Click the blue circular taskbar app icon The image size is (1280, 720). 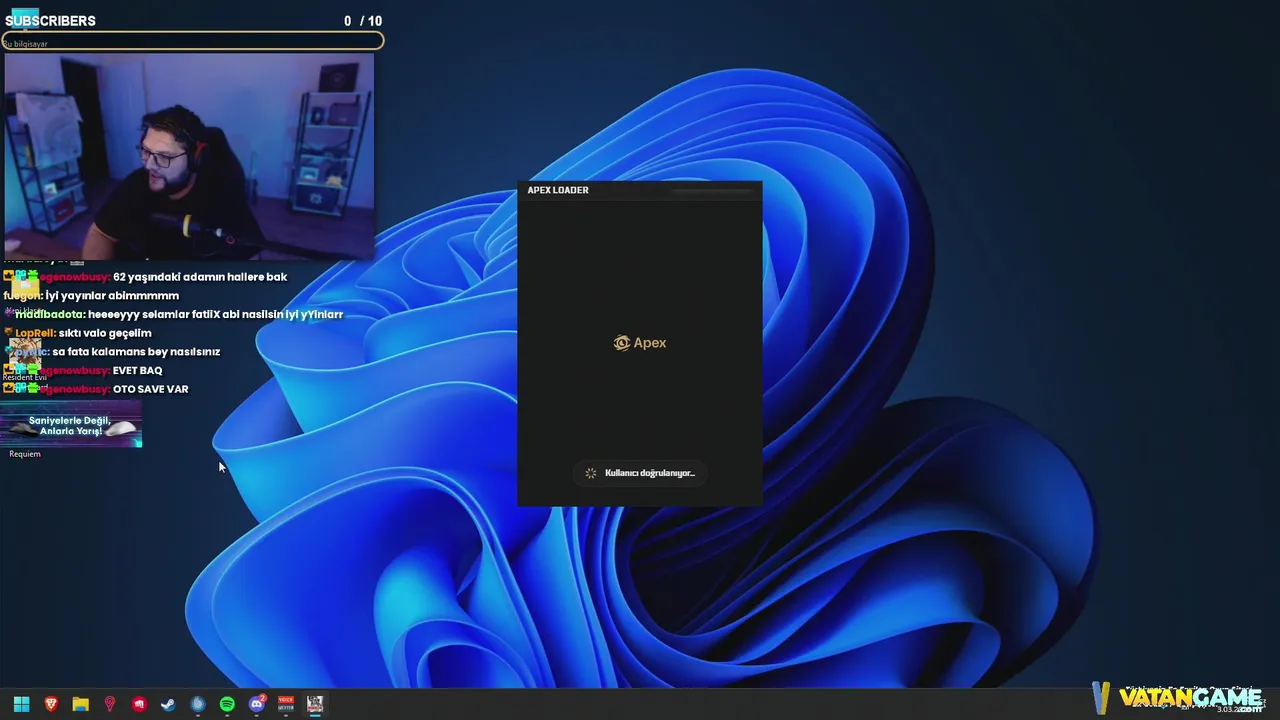pos(198,704)
